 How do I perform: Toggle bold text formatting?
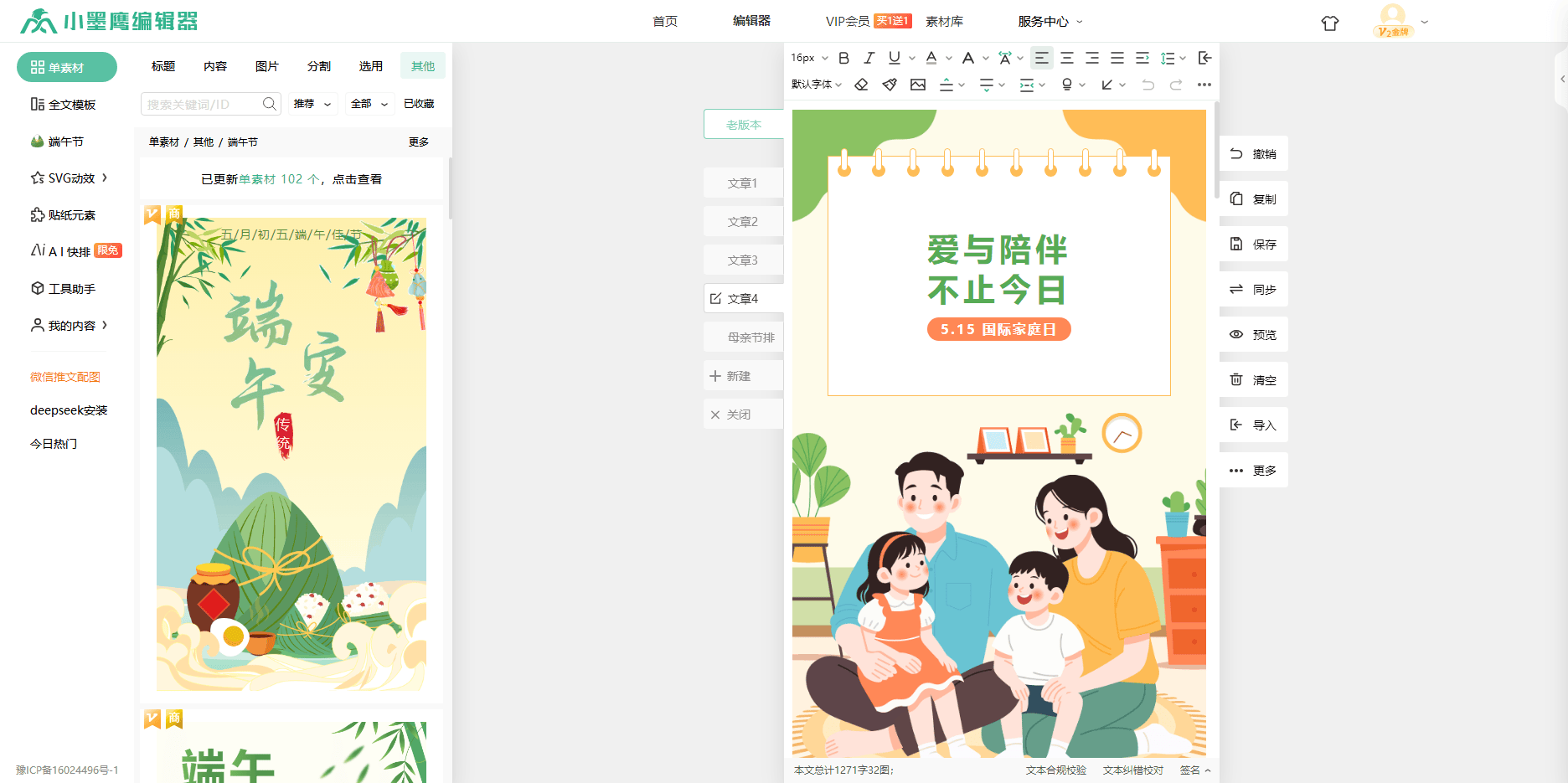coord(843,58)
